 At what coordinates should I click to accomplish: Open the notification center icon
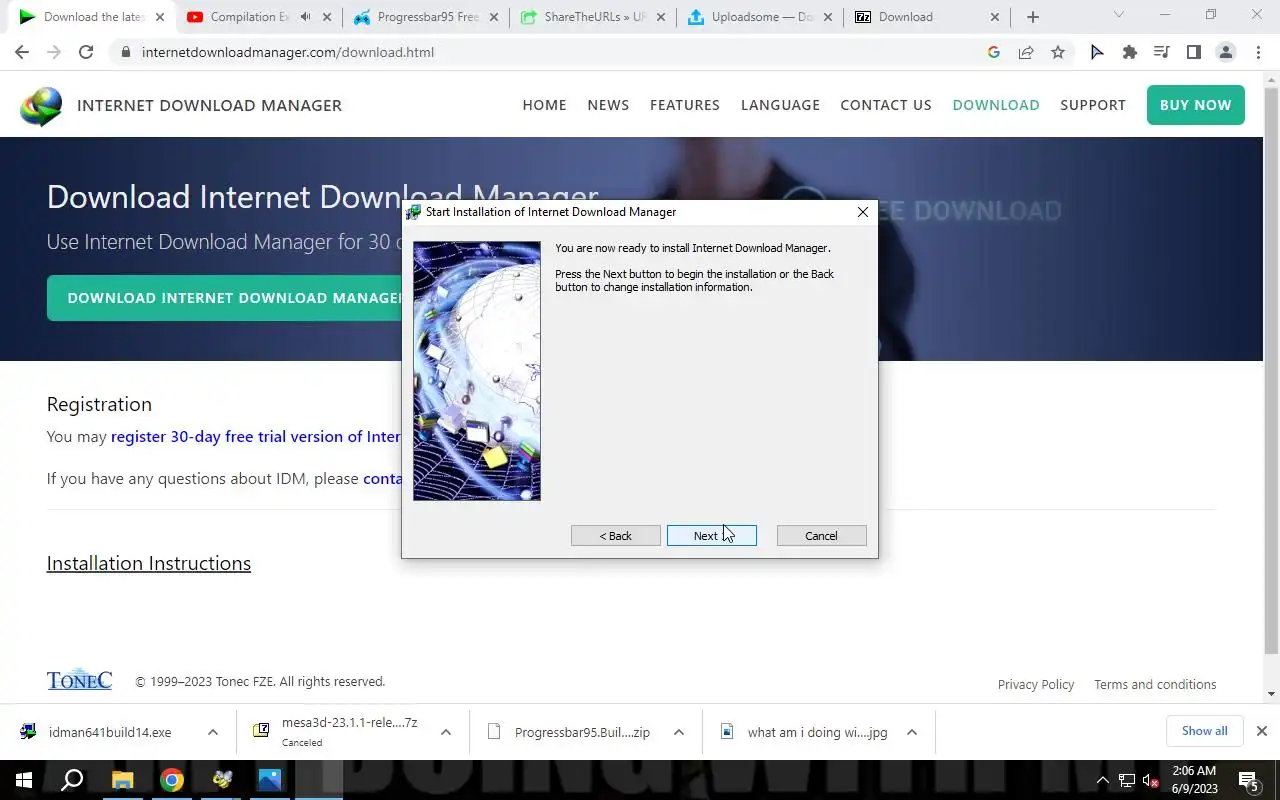click(1248, 780)
